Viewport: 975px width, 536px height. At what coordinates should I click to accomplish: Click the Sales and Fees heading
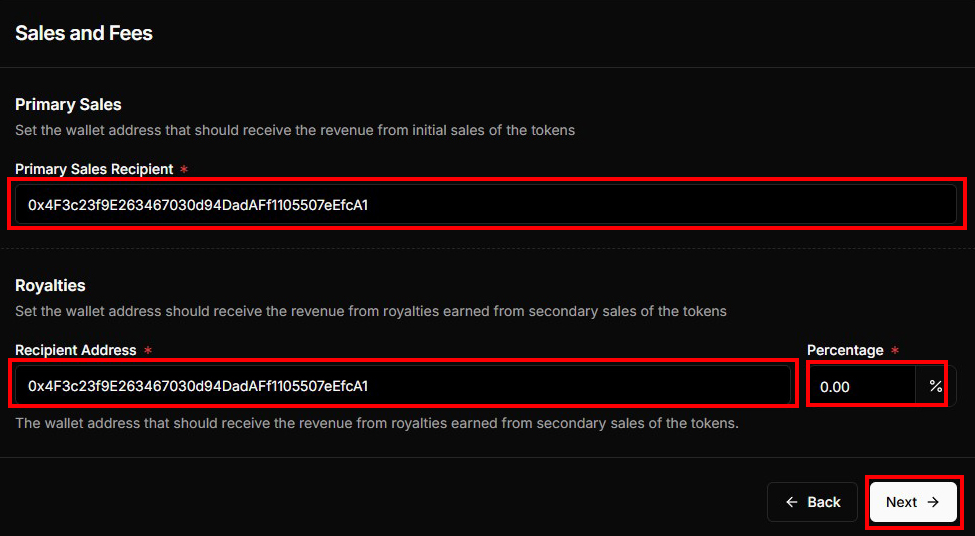(84, 33)
